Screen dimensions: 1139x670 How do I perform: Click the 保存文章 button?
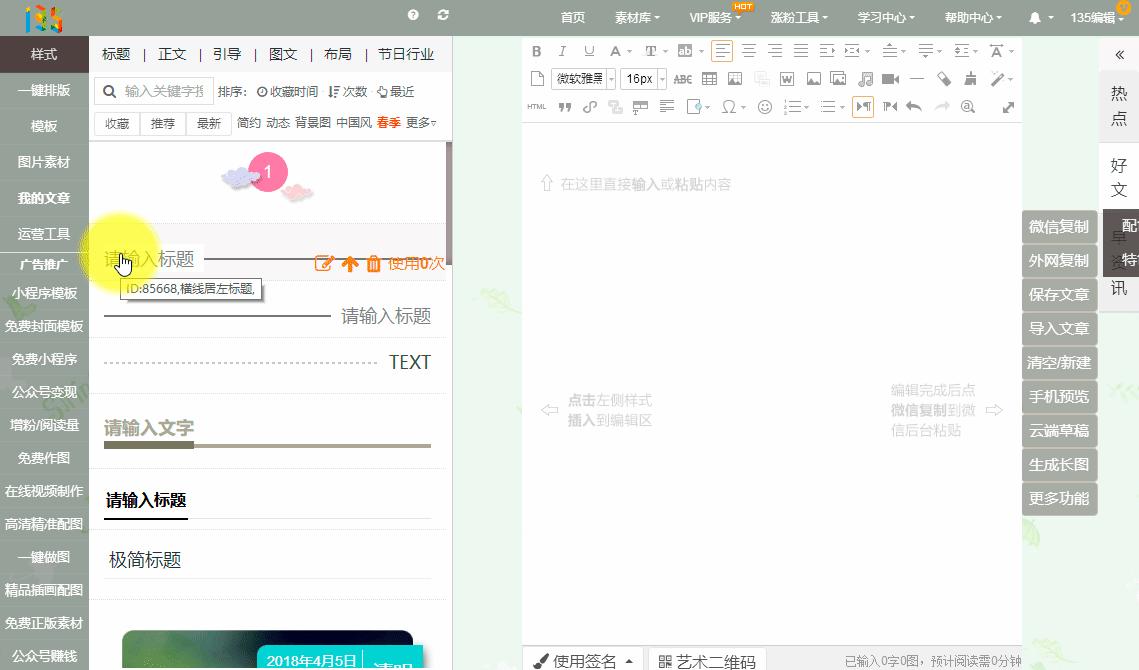pyautogui.click(x=1059, y=295)
